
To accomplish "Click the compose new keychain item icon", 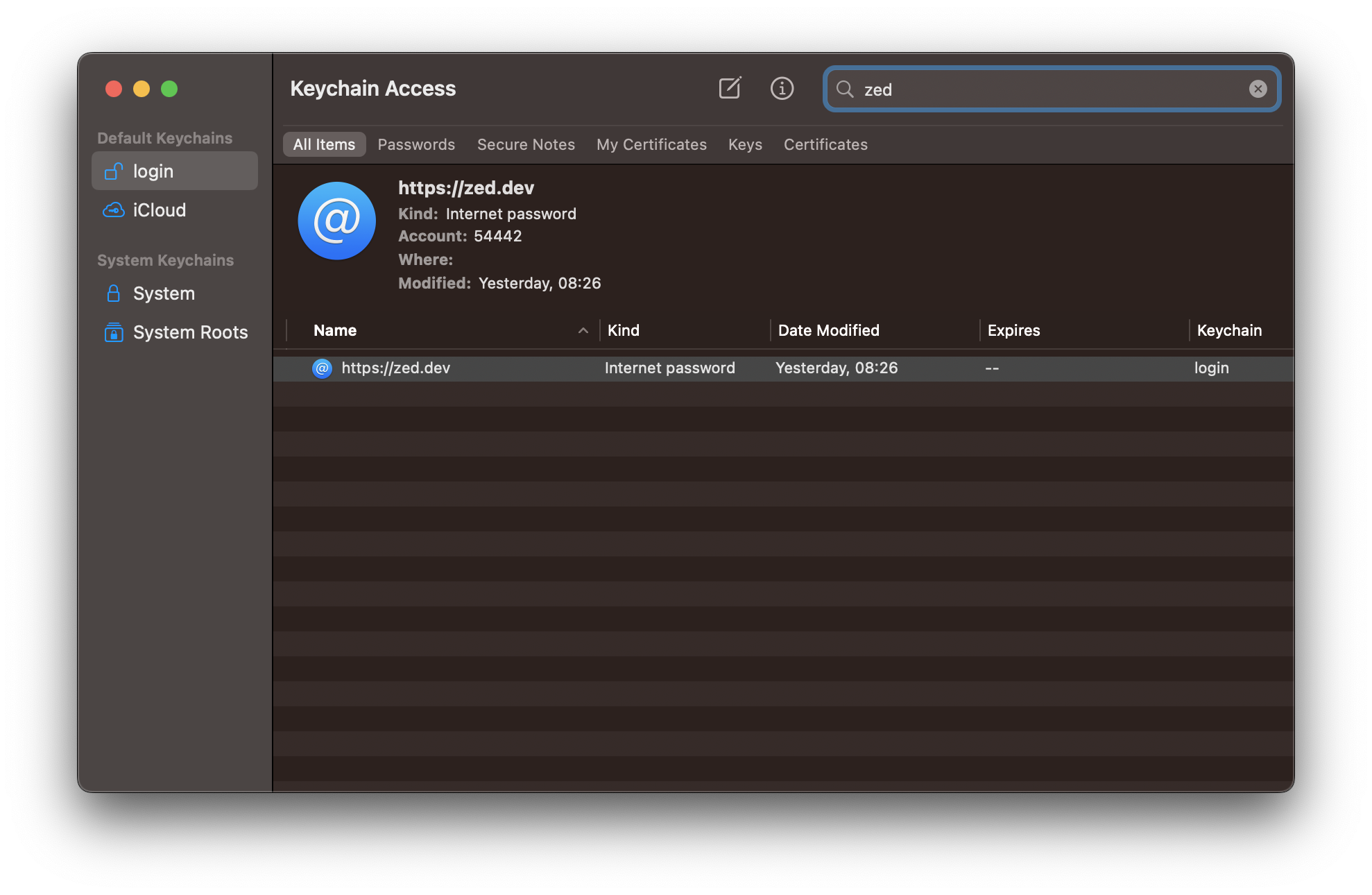I will tap(730, 88).
